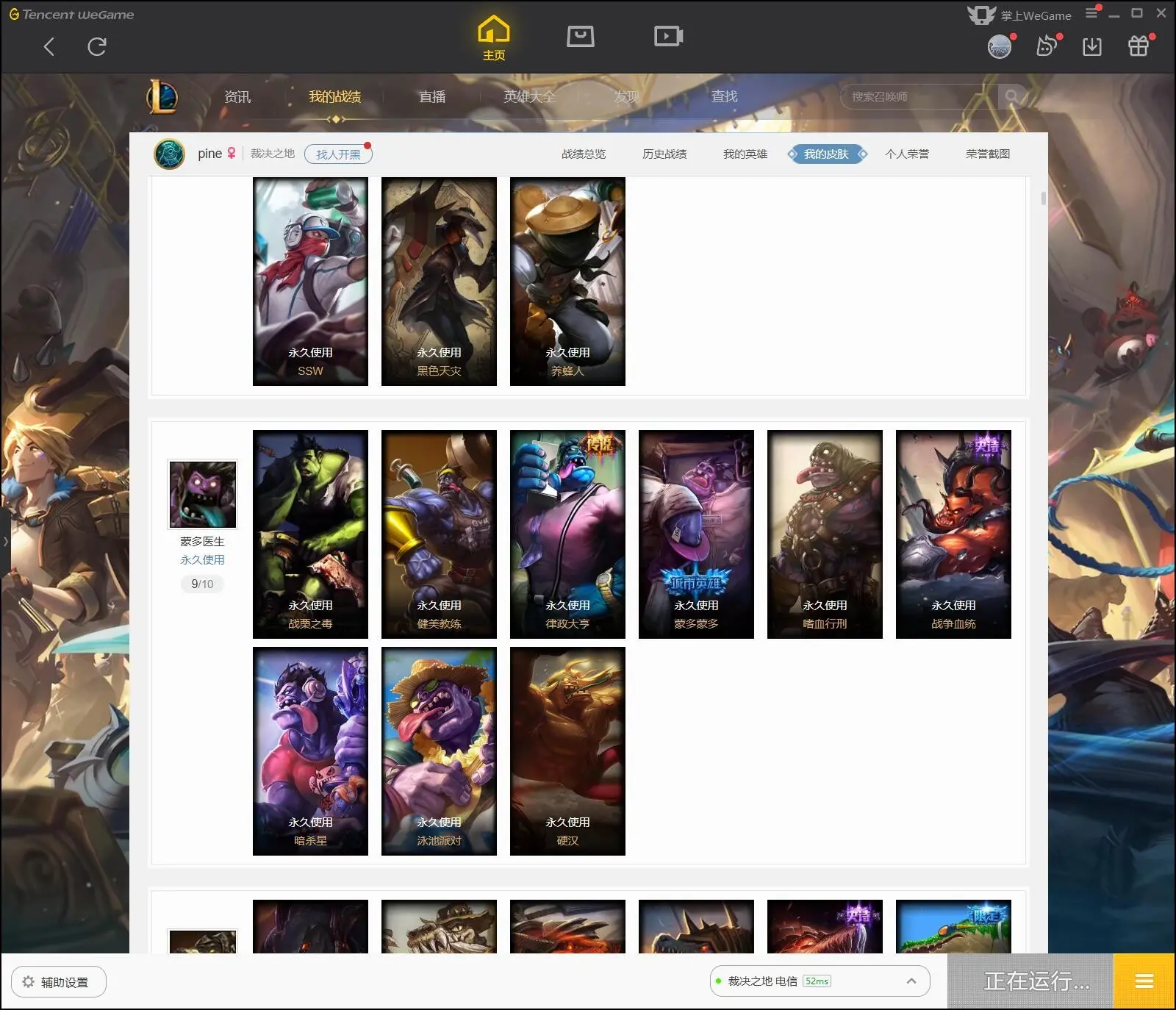
Task: Click the 9/10 skin count badge
Action: click(202, 584)
